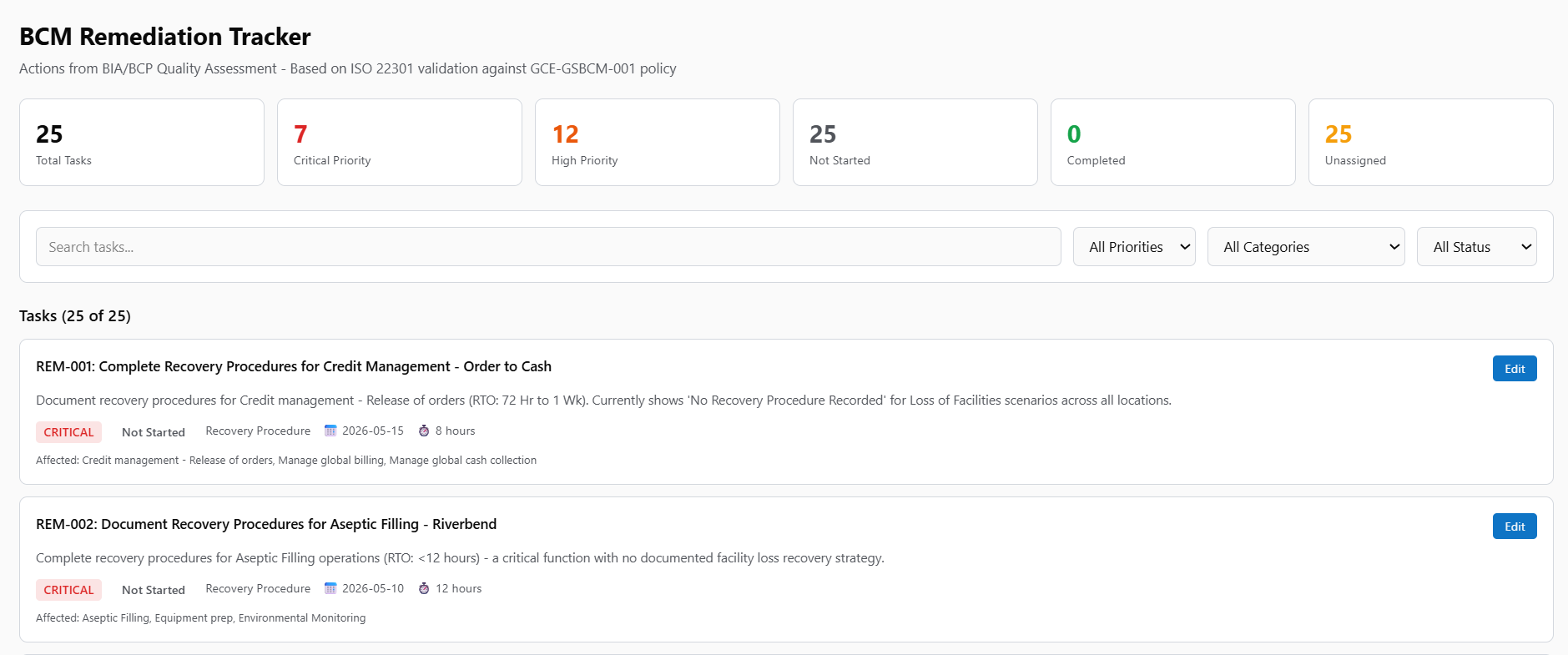Edit the REM-002 Aseptic Filling task
The width and height of the screenshot is (1568, 655).
coord(1515,527)
